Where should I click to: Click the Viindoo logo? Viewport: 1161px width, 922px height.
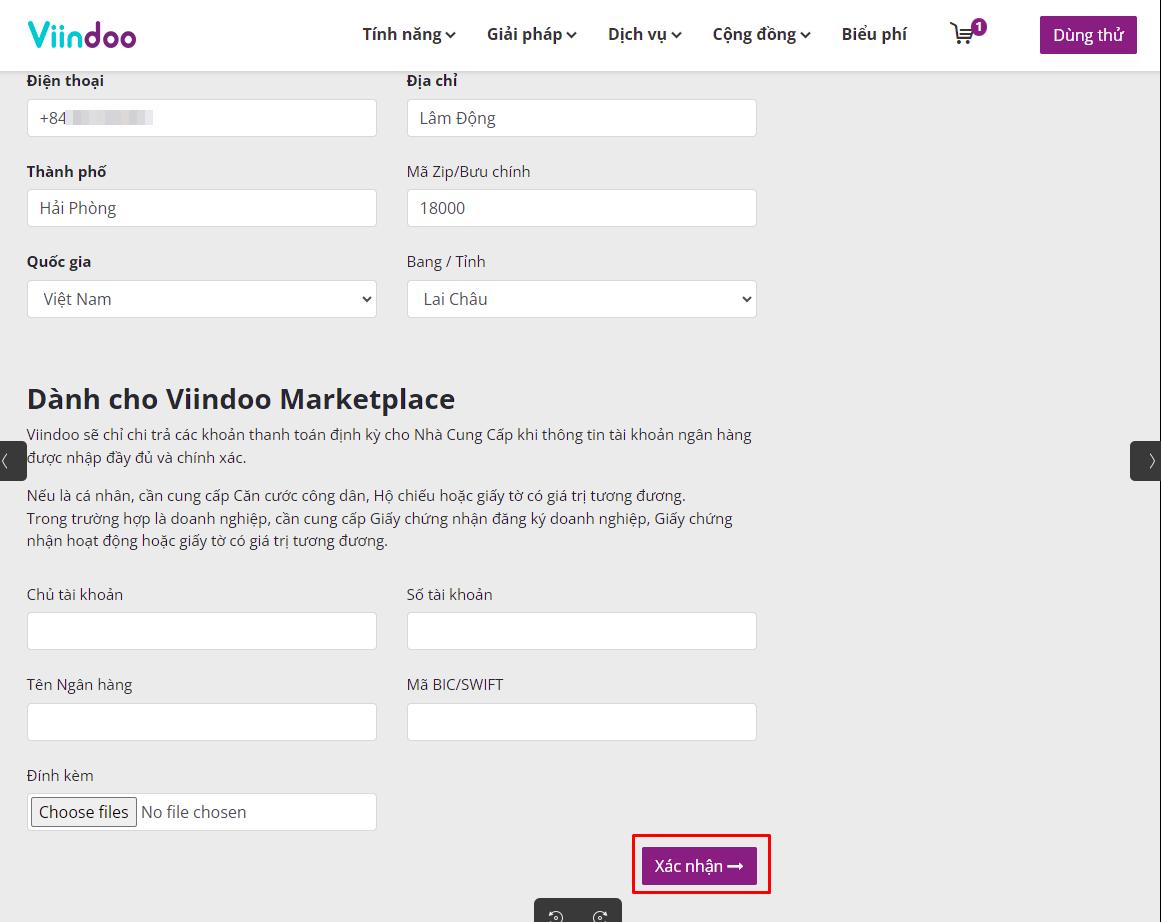pos(81,35)
